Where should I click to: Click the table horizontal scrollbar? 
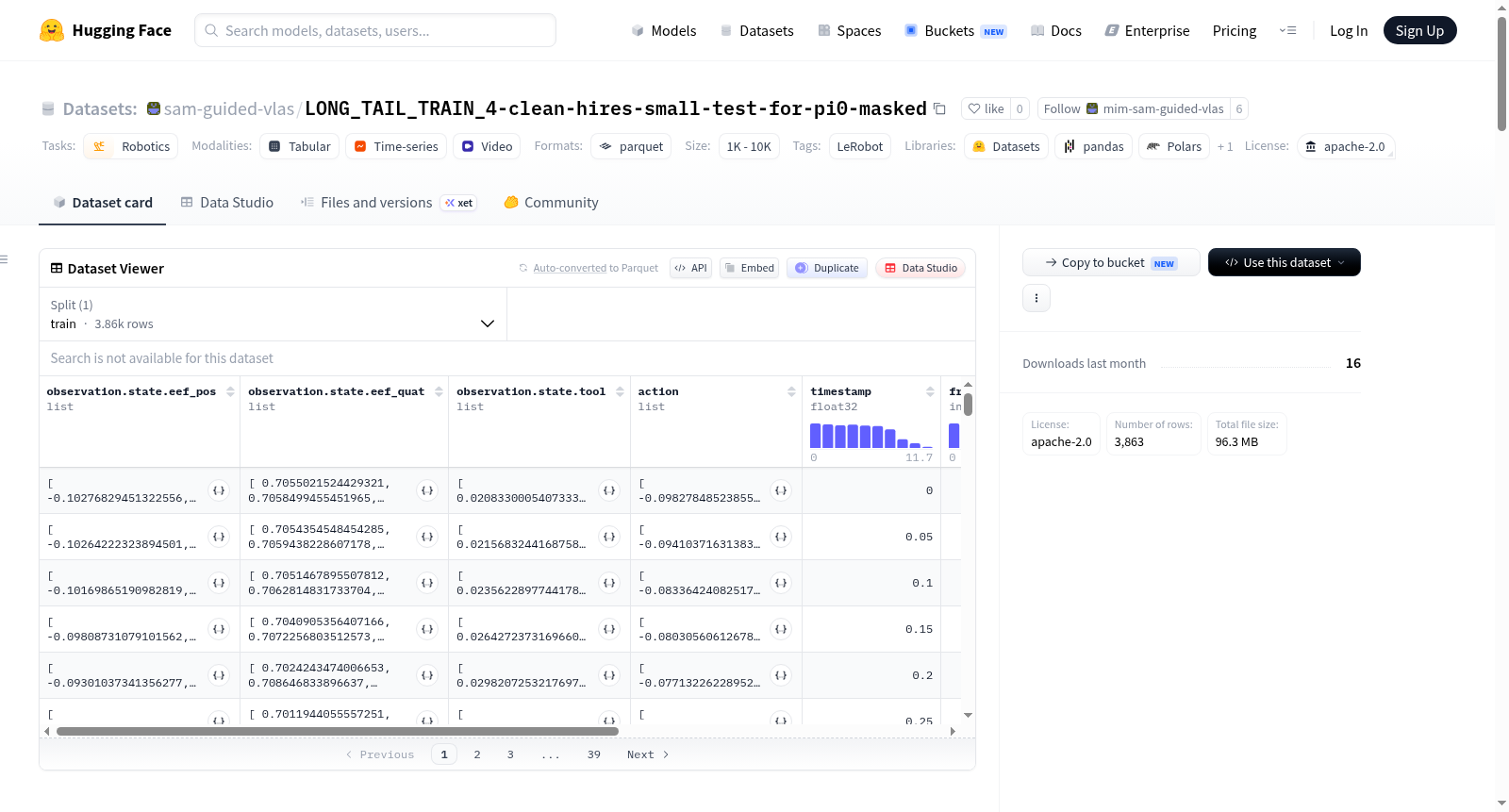[337, 731]
